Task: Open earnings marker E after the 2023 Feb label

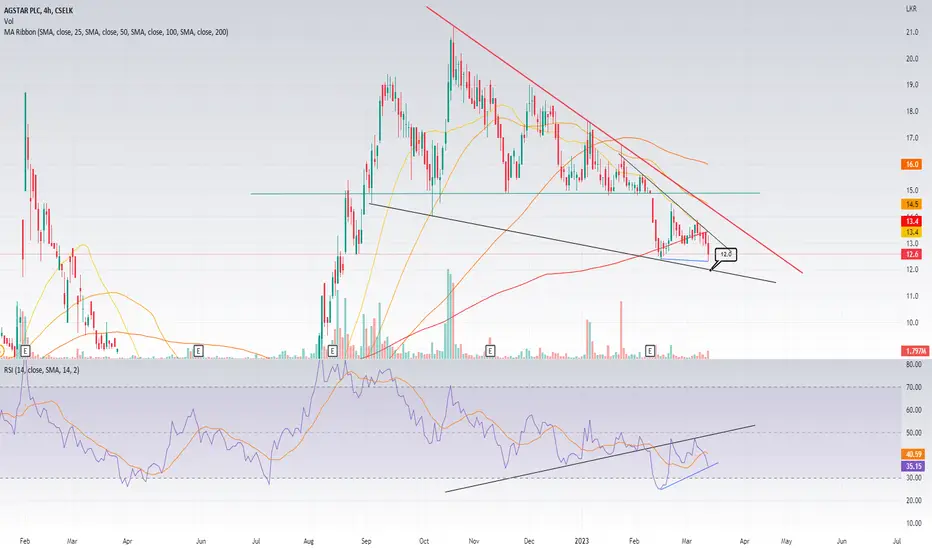Action: [650, 351]
